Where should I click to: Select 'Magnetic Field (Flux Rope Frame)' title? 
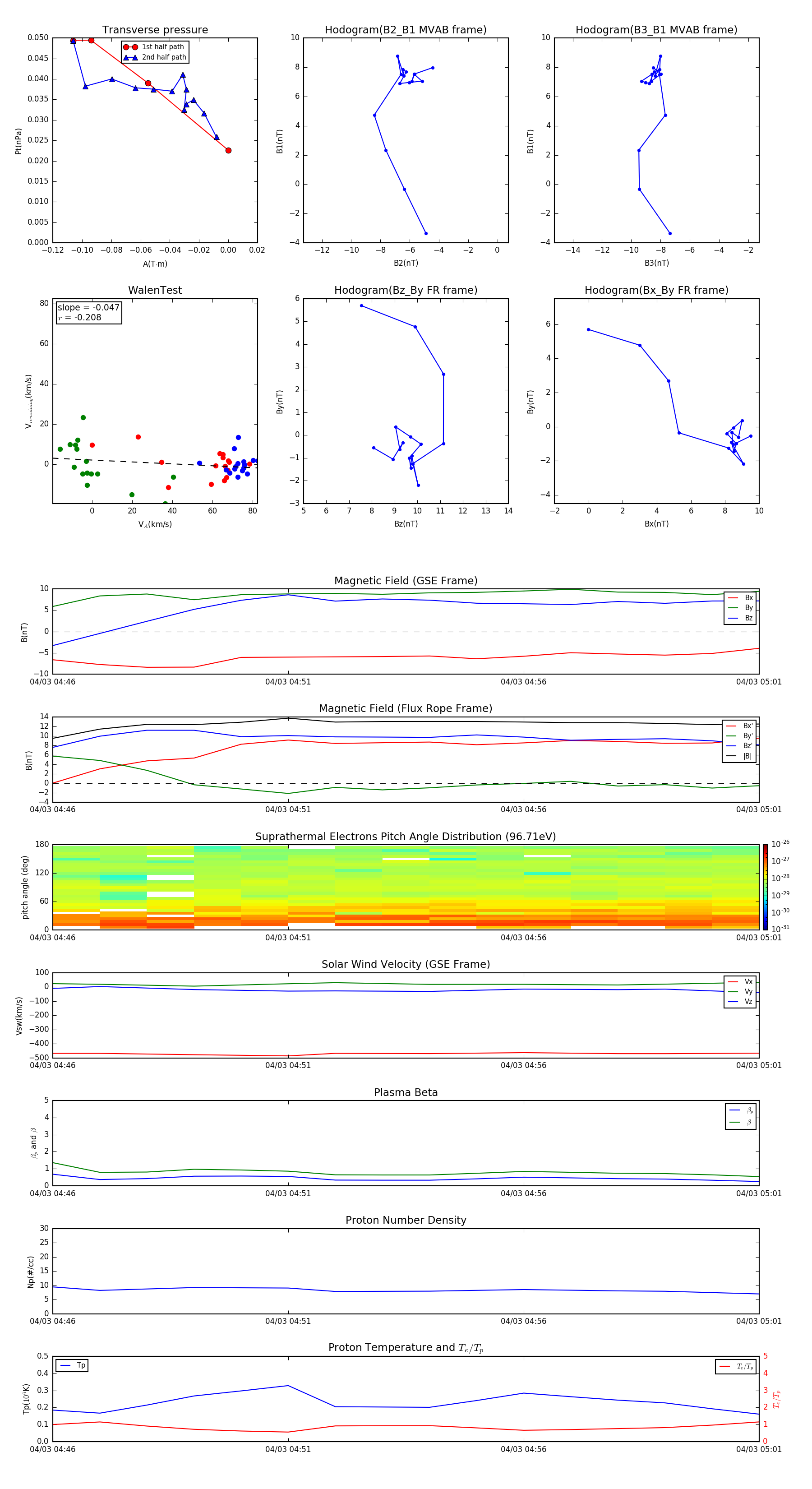click(406, 709)
